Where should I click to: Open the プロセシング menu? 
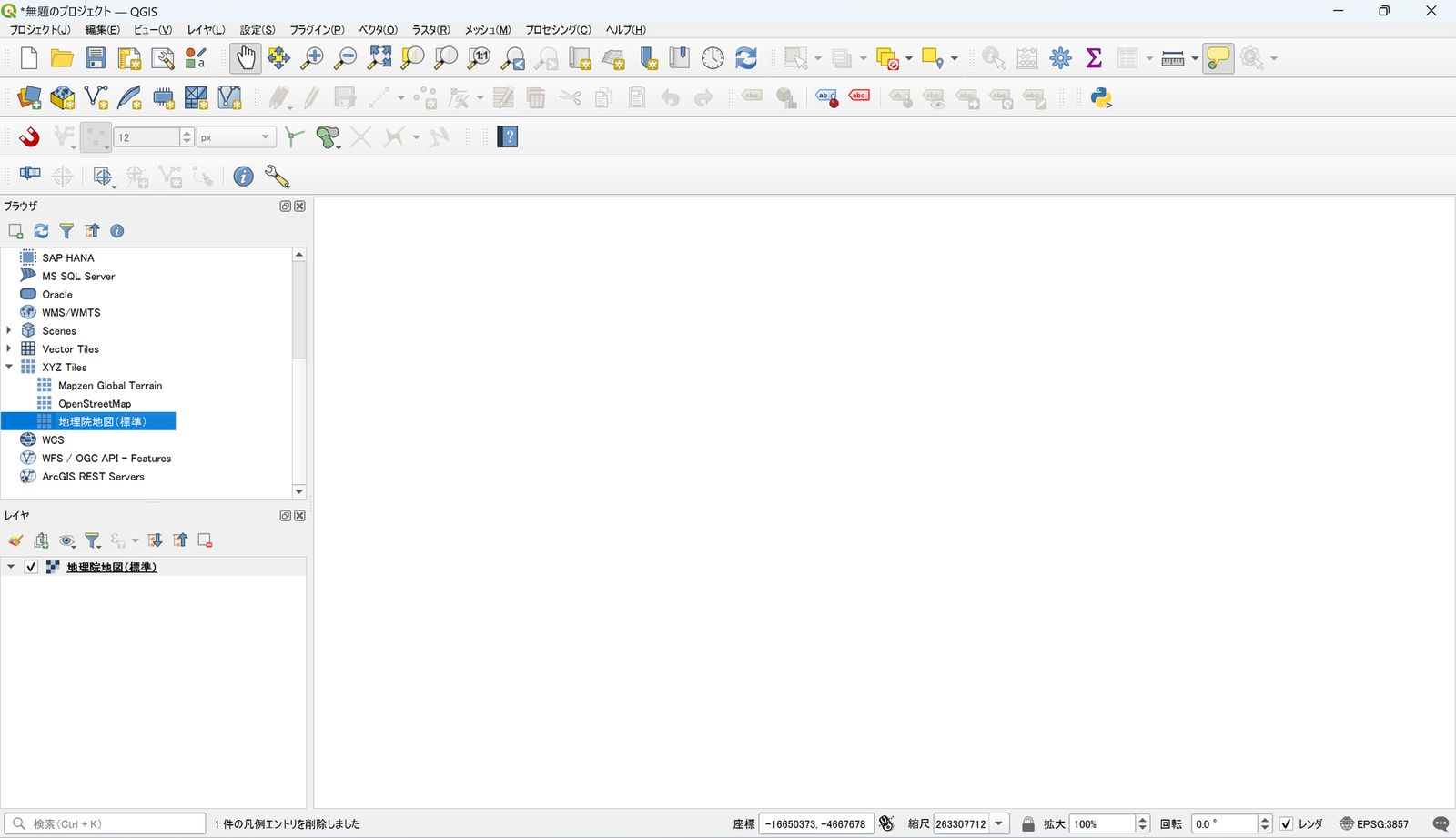(558, 30)
